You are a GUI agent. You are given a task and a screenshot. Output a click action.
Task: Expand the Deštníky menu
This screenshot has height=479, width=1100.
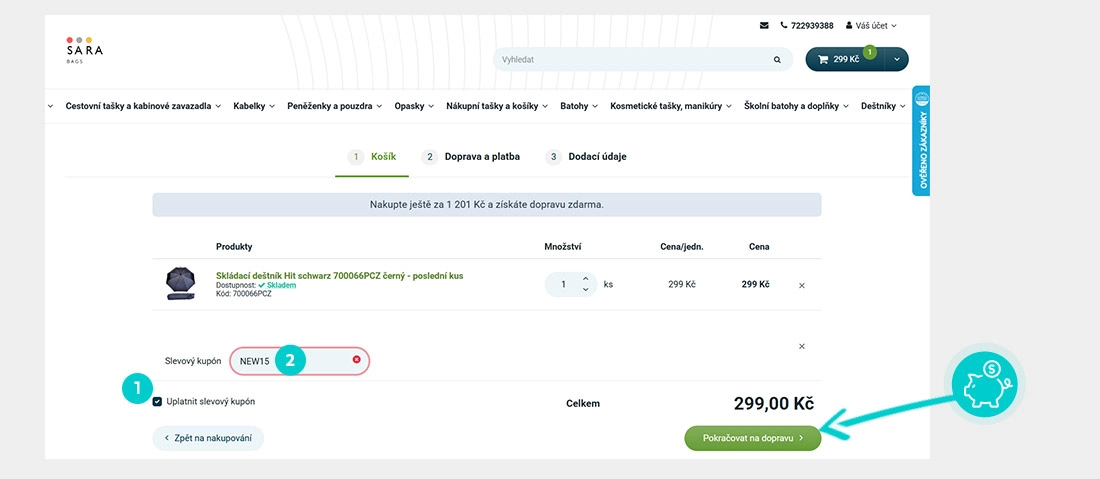883,107
